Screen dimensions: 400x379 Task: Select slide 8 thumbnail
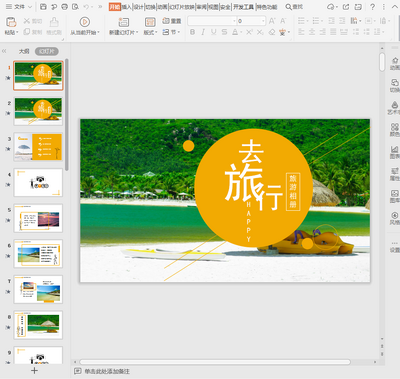[38, 325]
